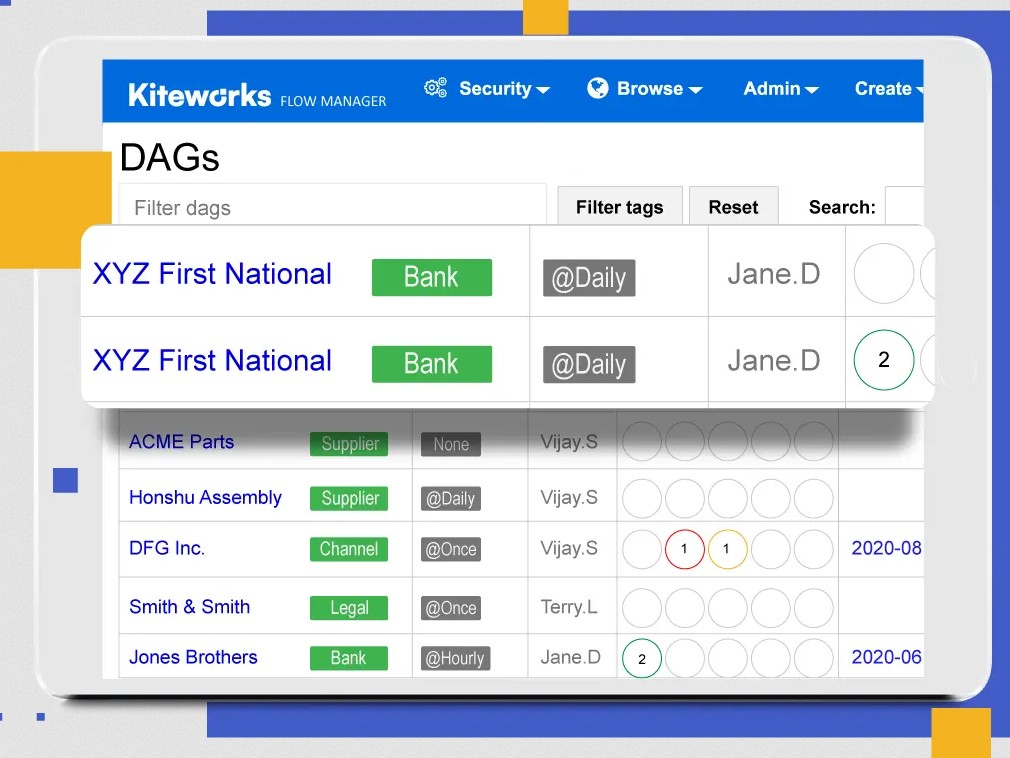This screenshot has width=1010, height=758.
Task: Click the yellow status circle in DFG Inc. row
Action: 727,549
